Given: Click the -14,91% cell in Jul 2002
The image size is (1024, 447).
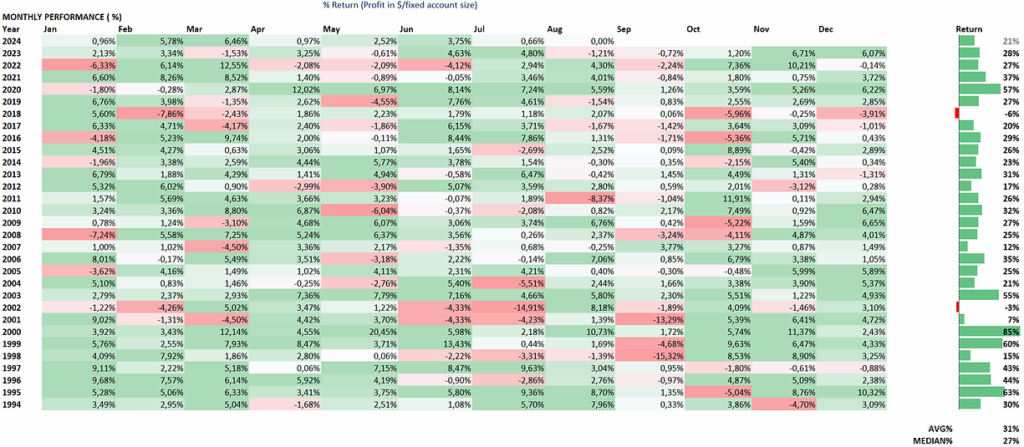Looking at the screenshot, I should tap(508, 306).
